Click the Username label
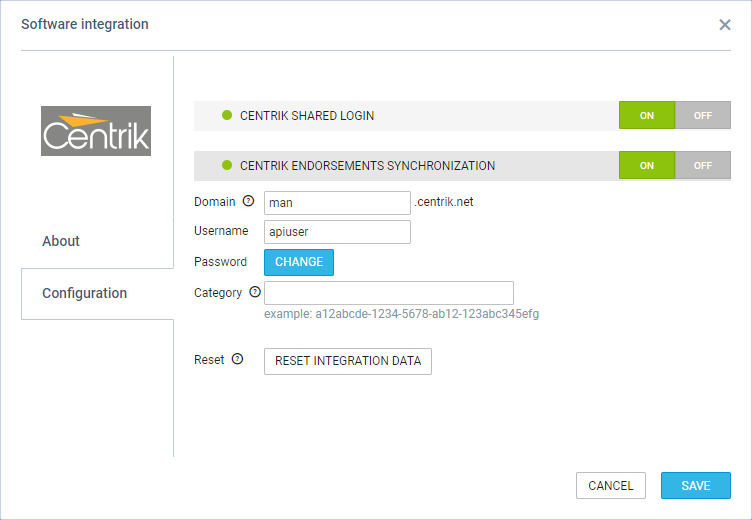Image resolution: width=752 pixels, height=520 pixels. [x=221, y=231]
